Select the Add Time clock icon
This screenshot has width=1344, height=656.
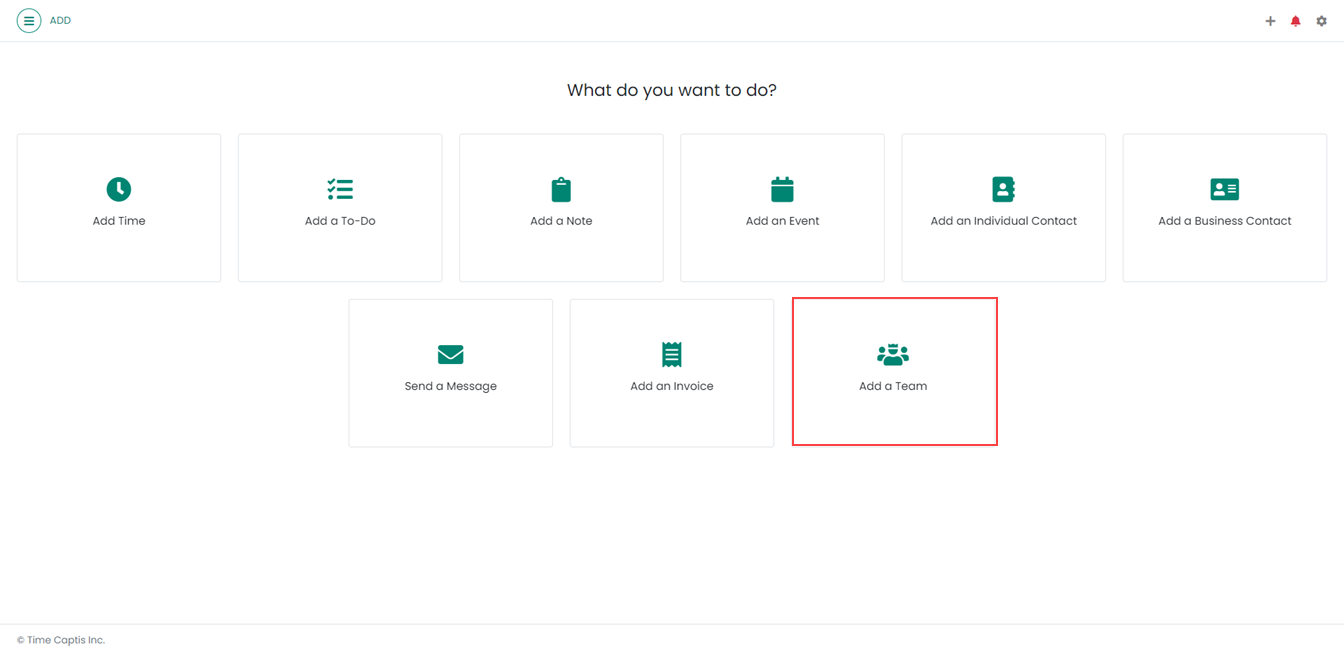[x=118, y=189]
